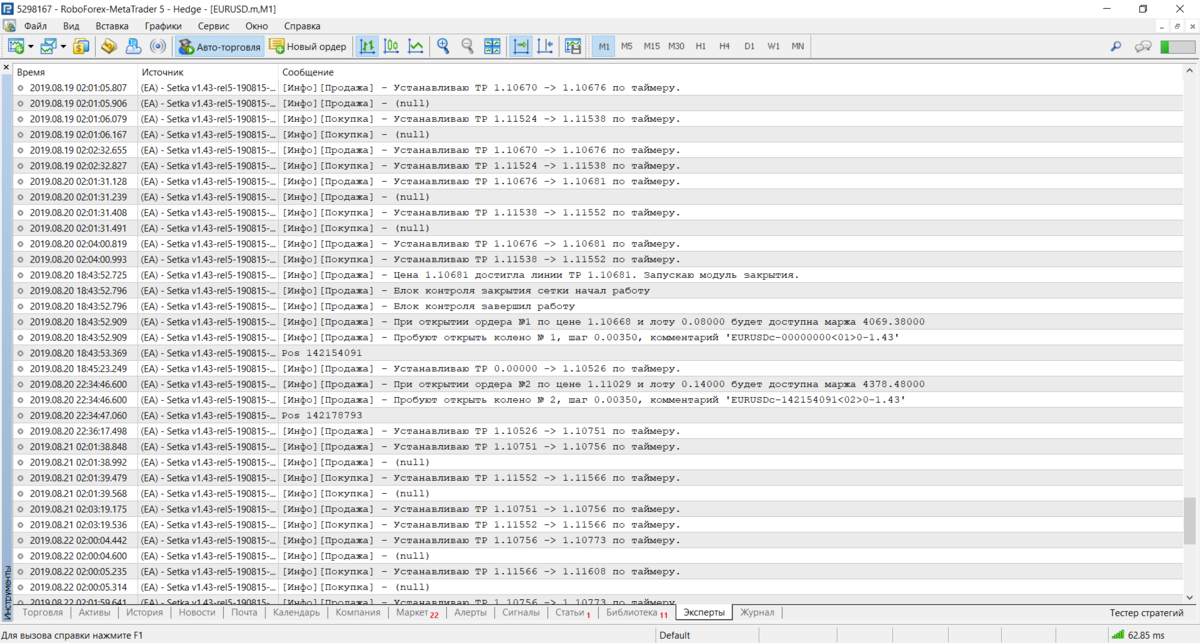This screenshot has height=643, width=1200.
Task: Zoom out chart magnifier icon
Action: click(x=467, y=46)
